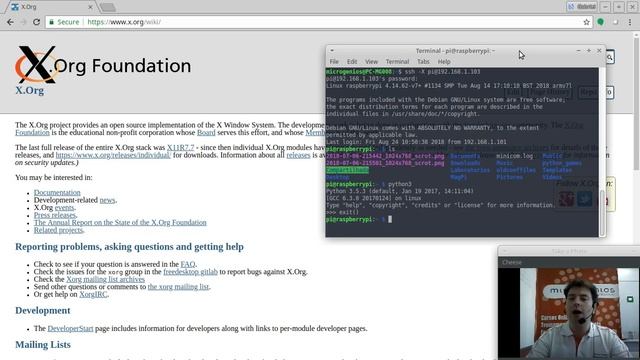Go back using the browser back arrow
640x360 pixels.
[x=10, y=22]
